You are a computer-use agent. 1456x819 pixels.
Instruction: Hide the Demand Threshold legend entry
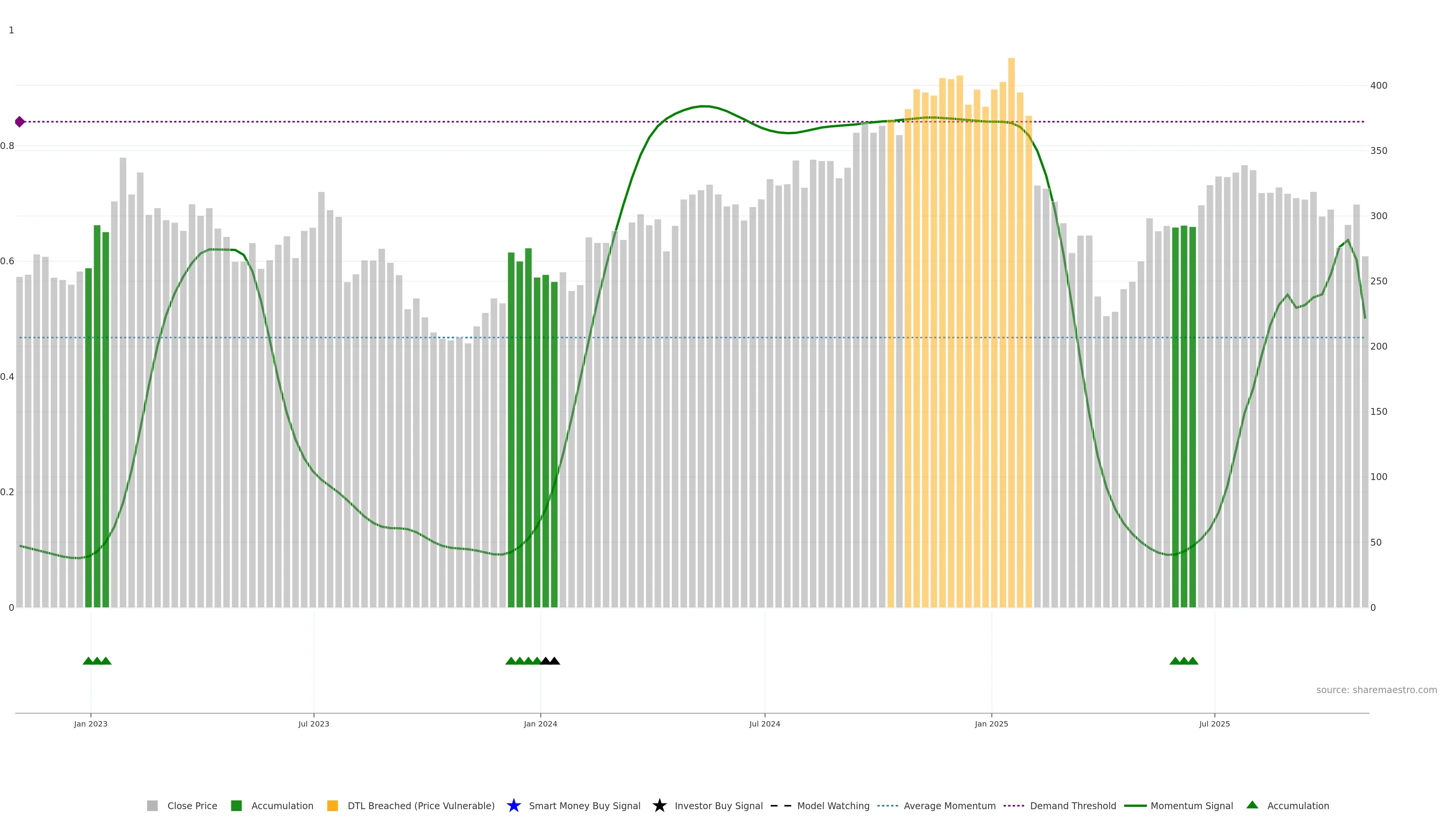point(1073,805)
